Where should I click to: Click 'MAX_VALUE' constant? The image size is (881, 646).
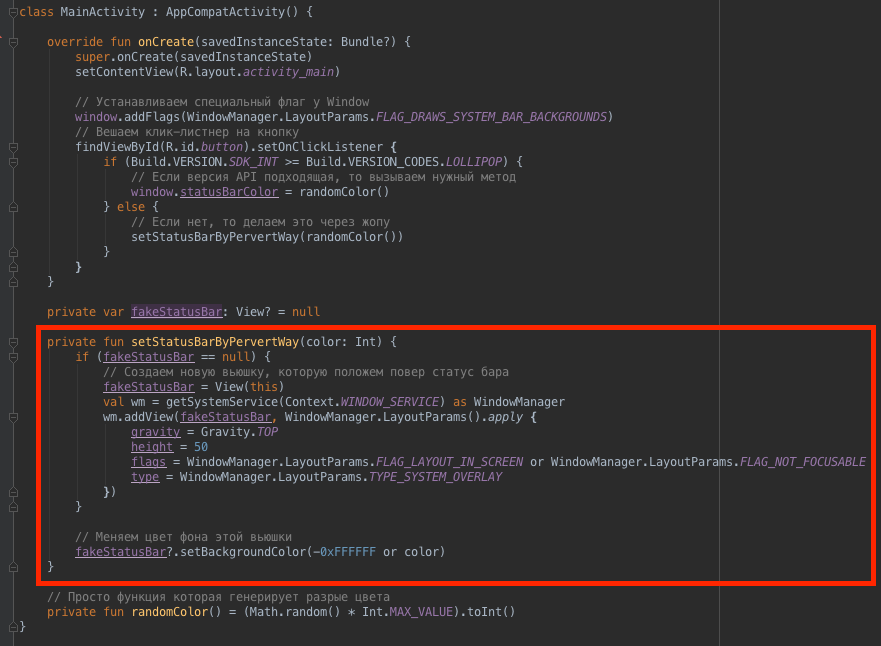[421, 612]
